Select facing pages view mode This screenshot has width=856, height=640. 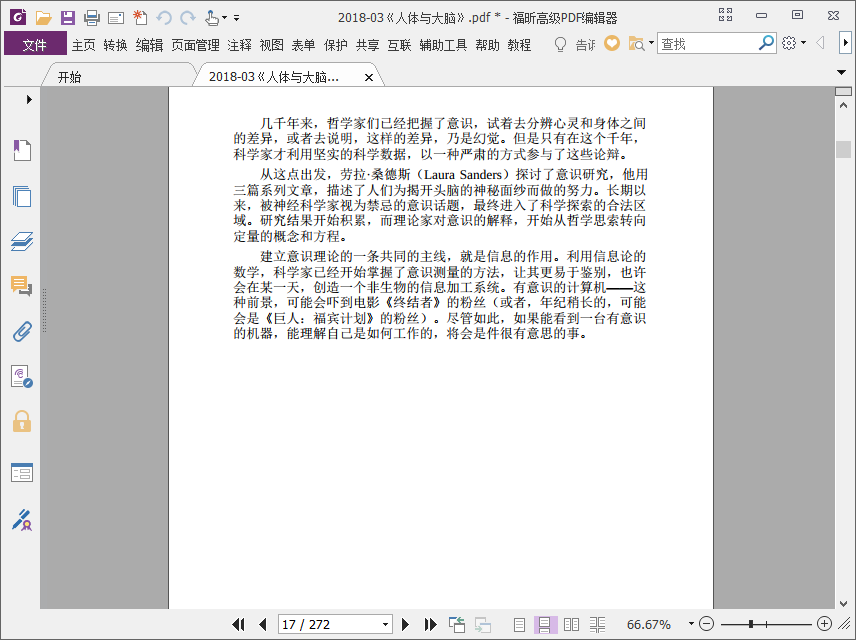coord(571,624)
